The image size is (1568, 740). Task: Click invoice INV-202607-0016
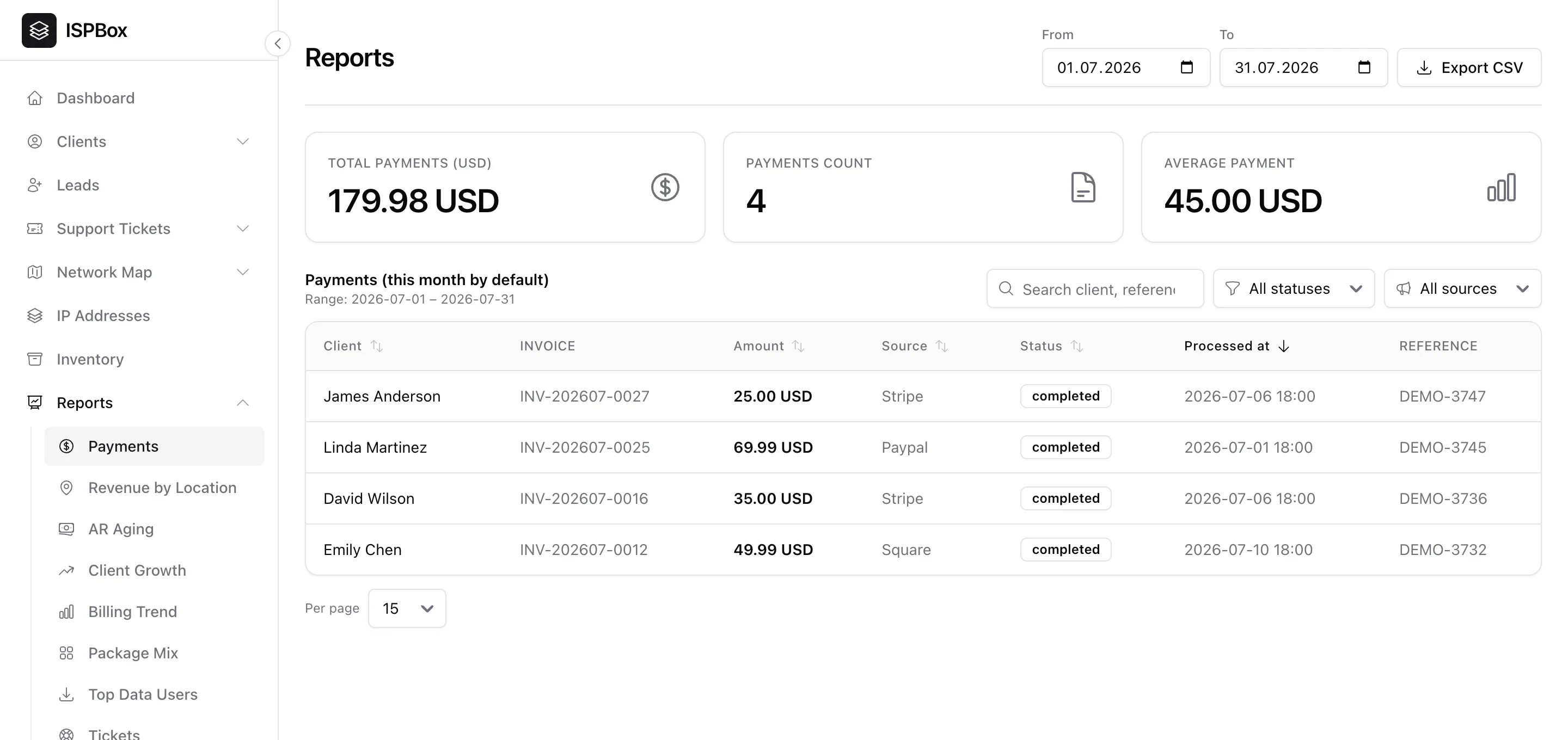coord(584,498)
